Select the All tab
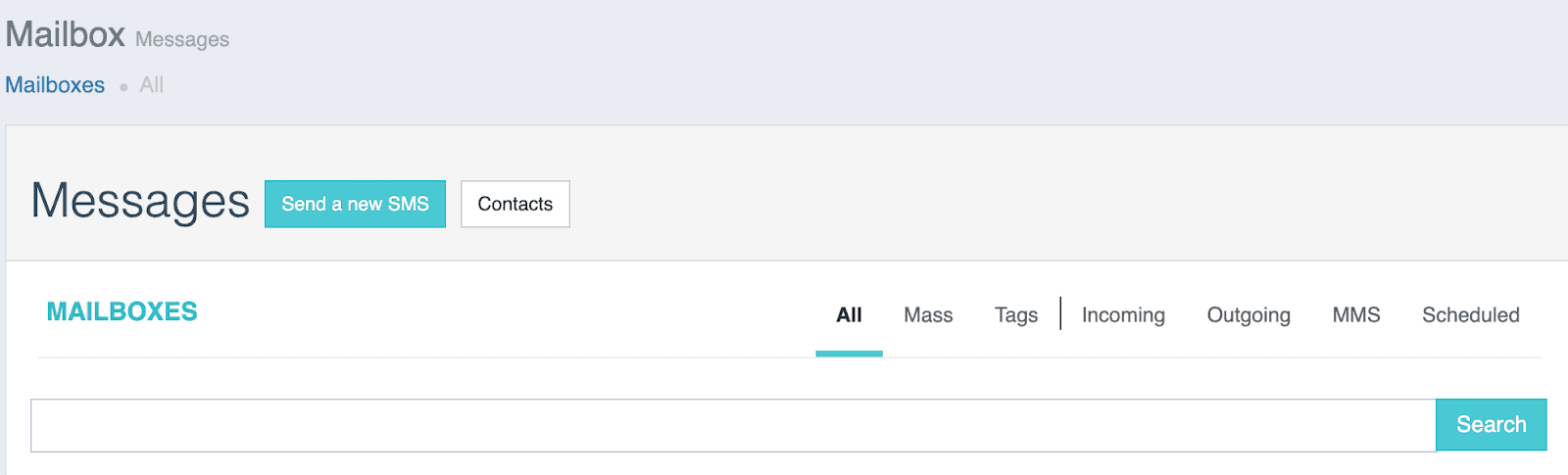The width and height of the screenshot is (1568, 475). click(849, 315)
